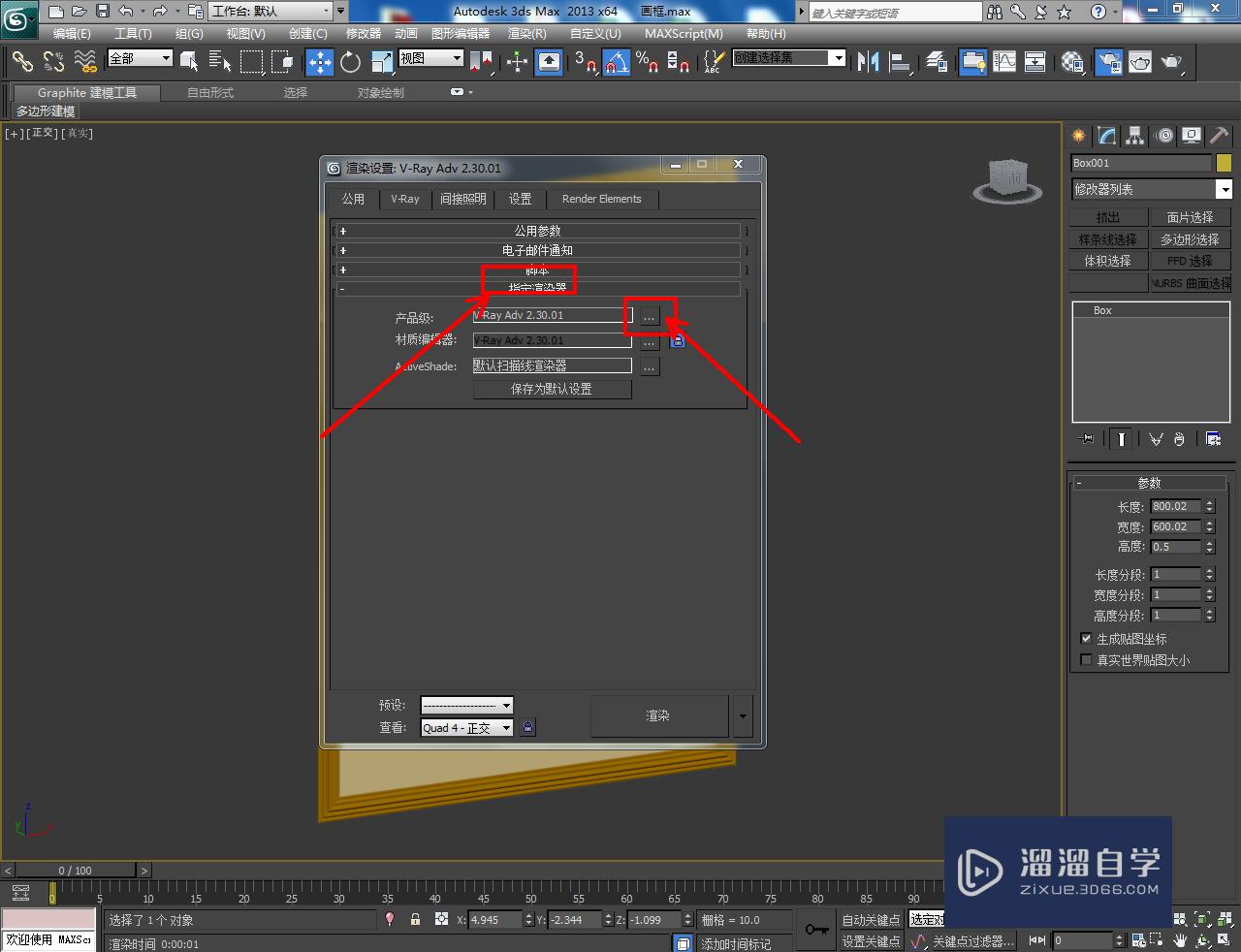1241x952 pixels.
Task: Activate the Select and Uniform Scale tool
Action: [x=382, y=62]
